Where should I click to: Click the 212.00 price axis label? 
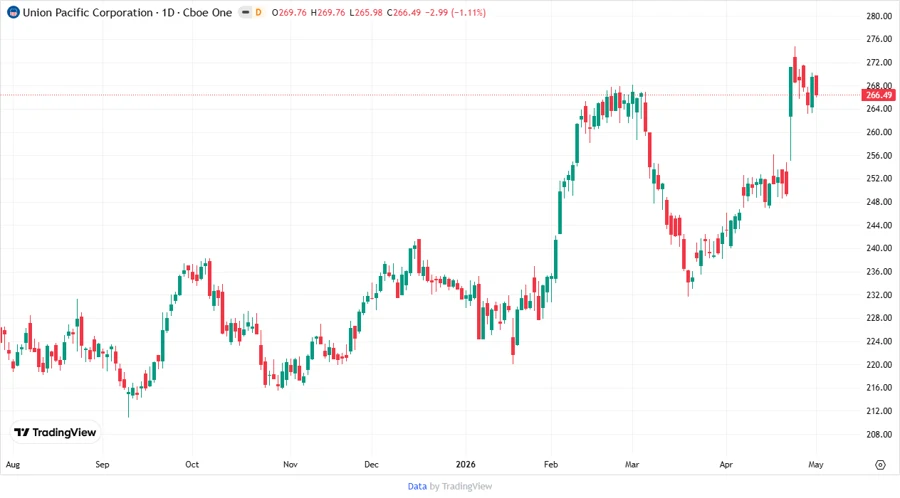[879, 411]
